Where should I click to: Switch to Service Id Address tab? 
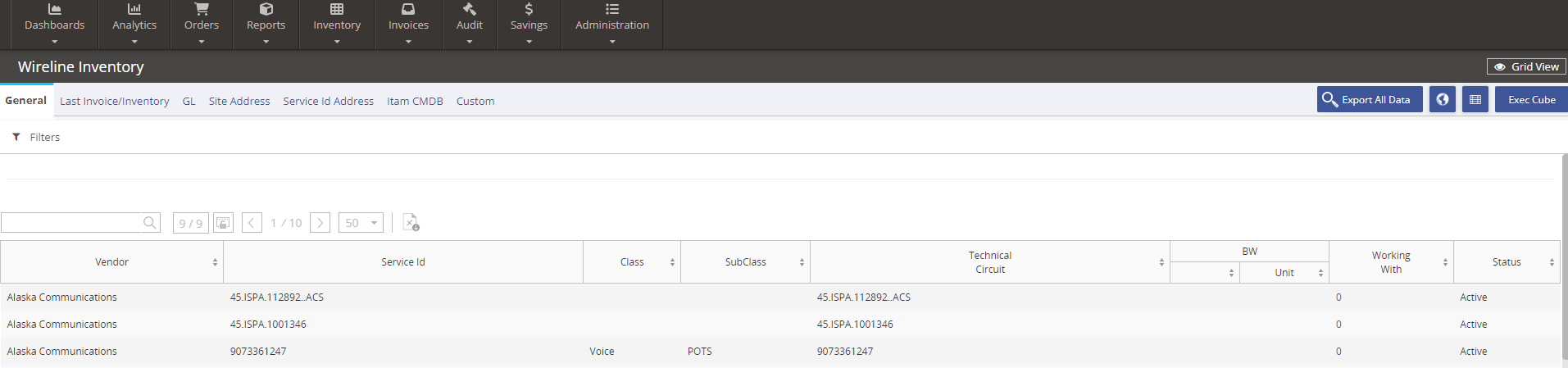click(x=329, y=101)
